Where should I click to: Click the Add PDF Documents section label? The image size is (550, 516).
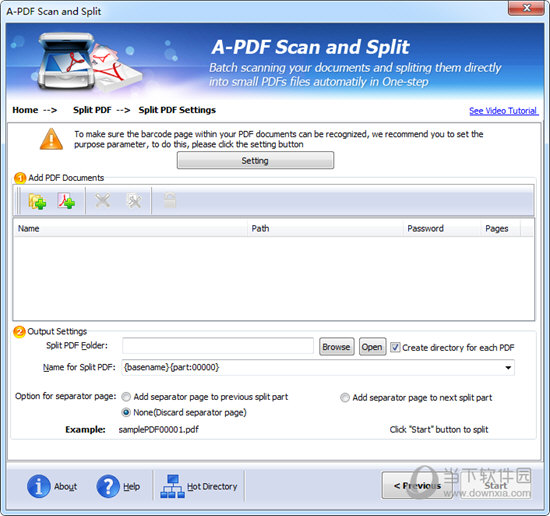click(66, 178)
